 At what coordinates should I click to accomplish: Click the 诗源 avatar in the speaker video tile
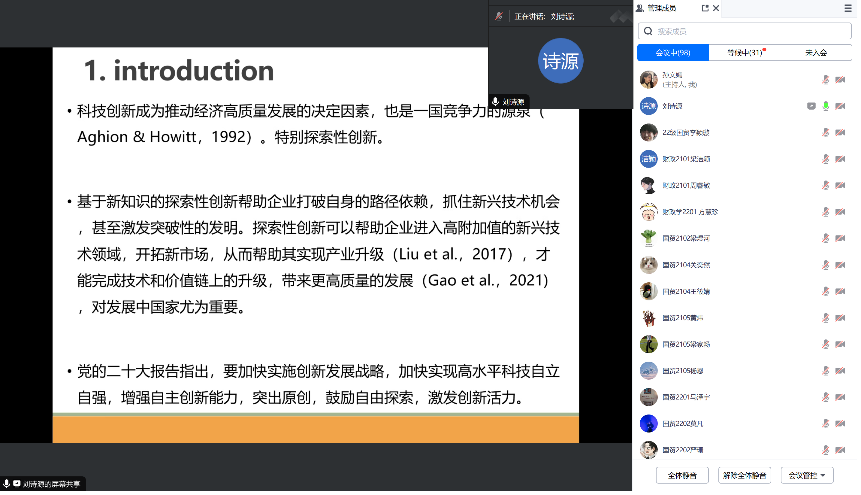[x=560, y=60]
